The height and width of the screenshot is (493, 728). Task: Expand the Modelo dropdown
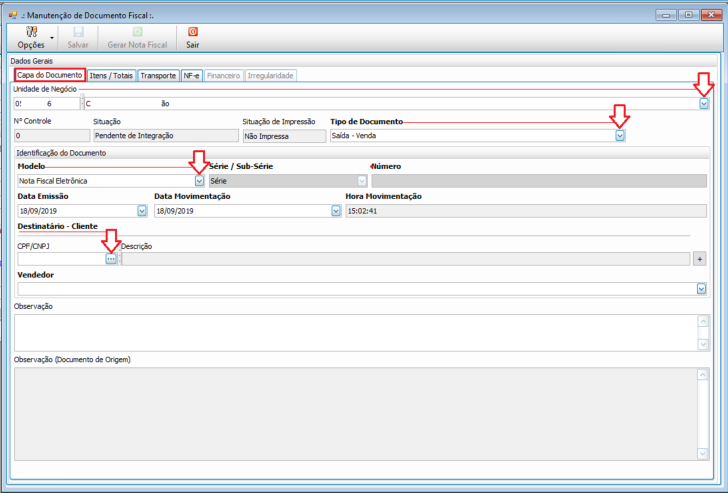pyautogui.click(x=199, y=181)
